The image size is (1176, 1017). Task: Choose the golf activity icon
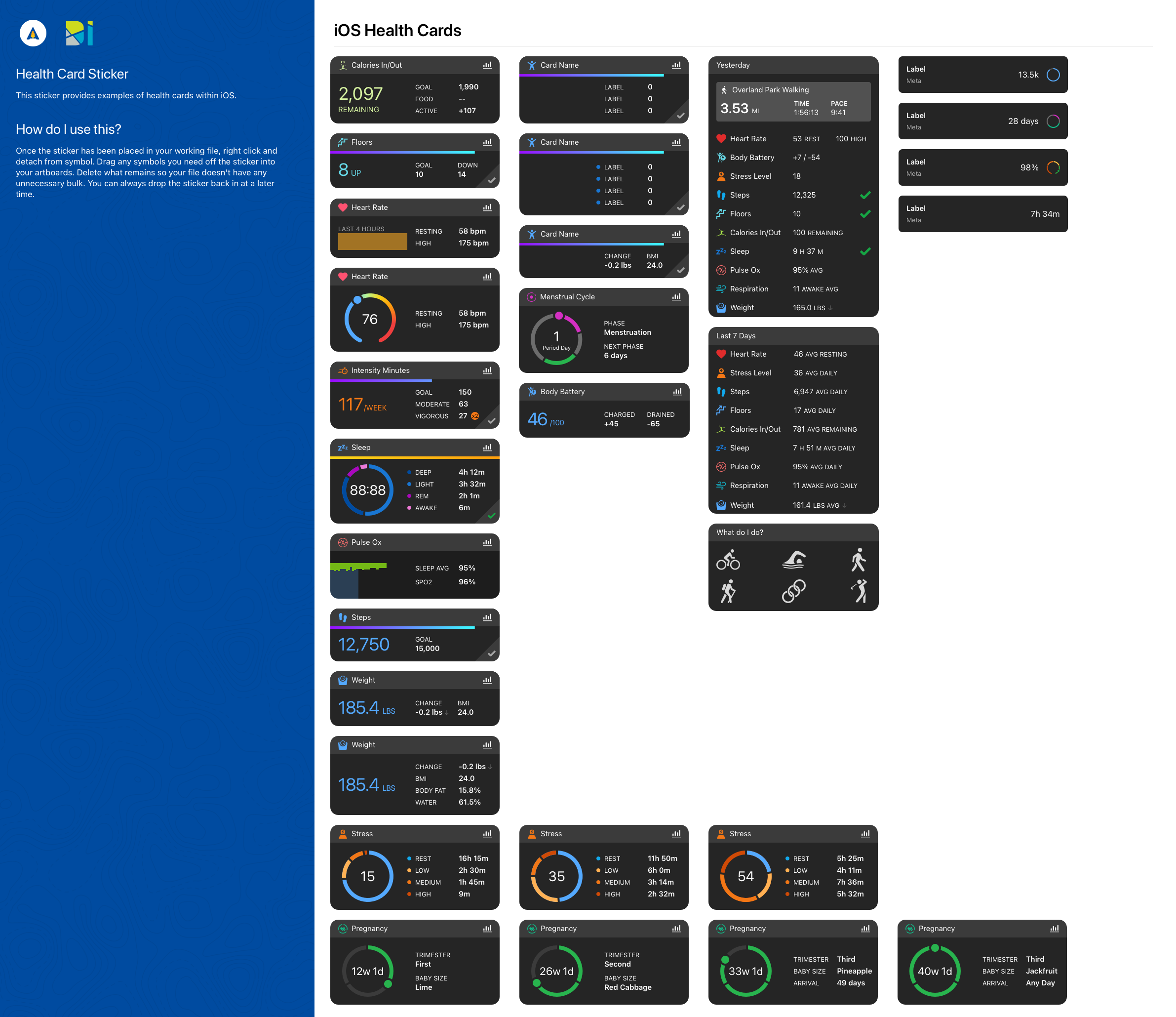pos(859,591)
